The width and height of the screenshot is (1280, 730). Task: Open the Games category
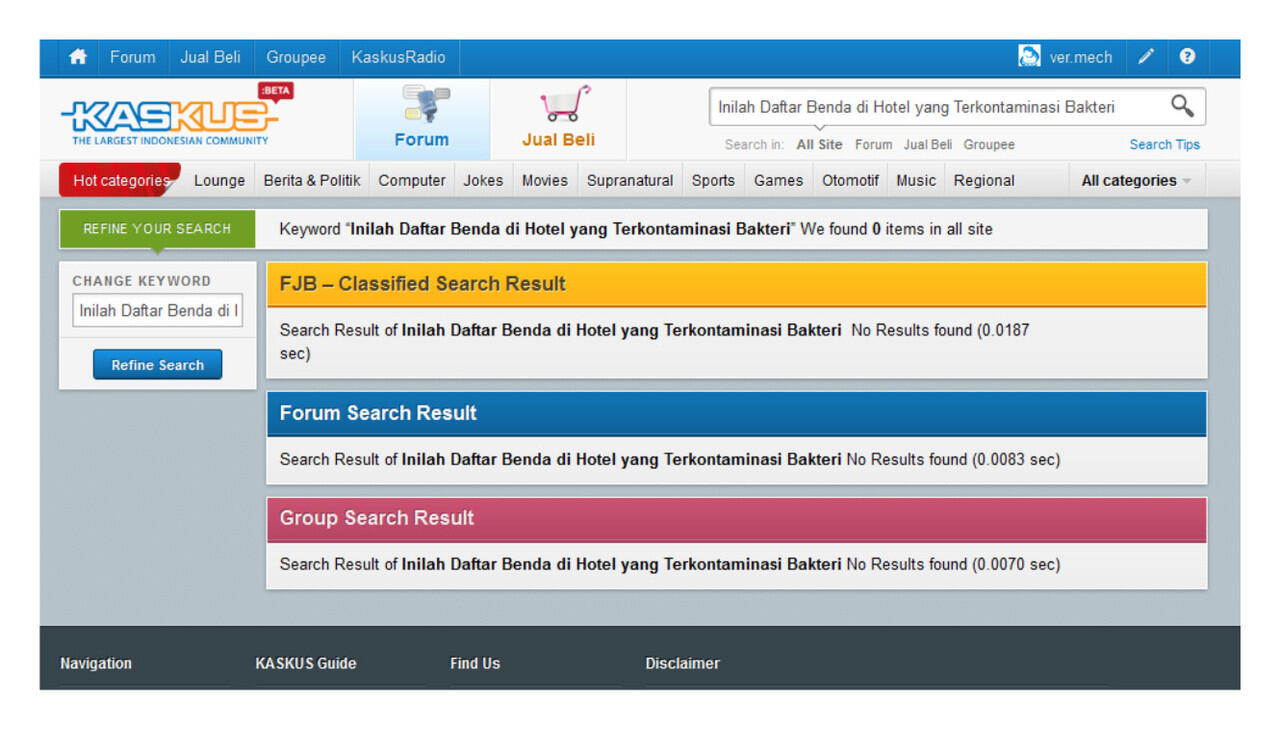[778, 181]
